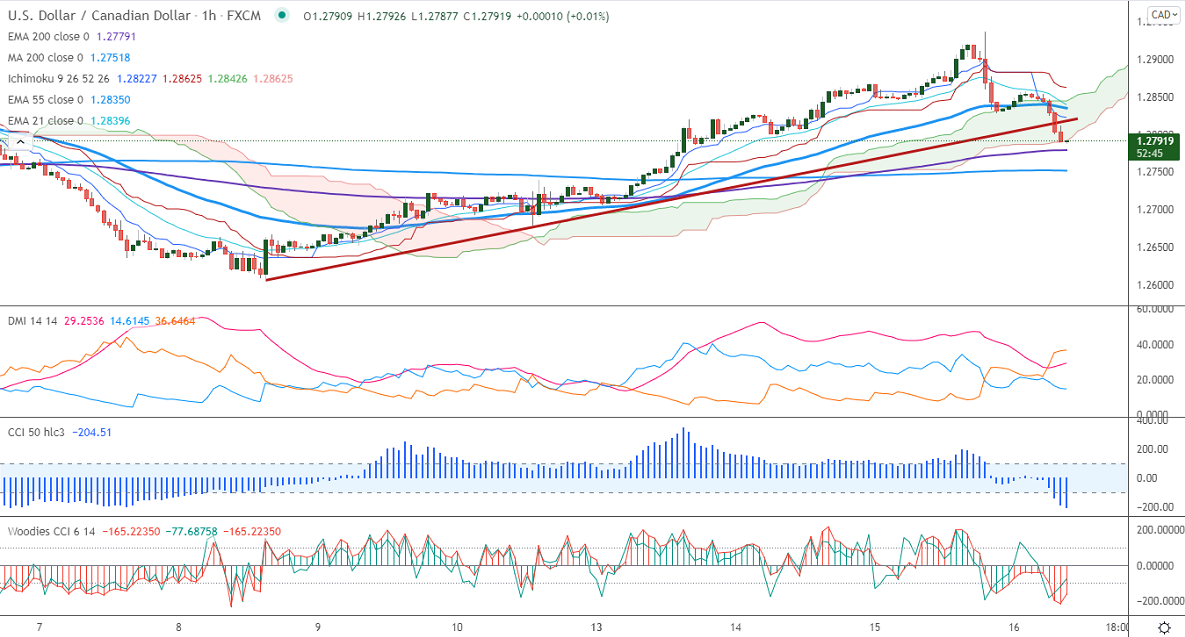1185x637 pixels.
Task: Click the 18:00 time axis label
Action: [1117, 627]
